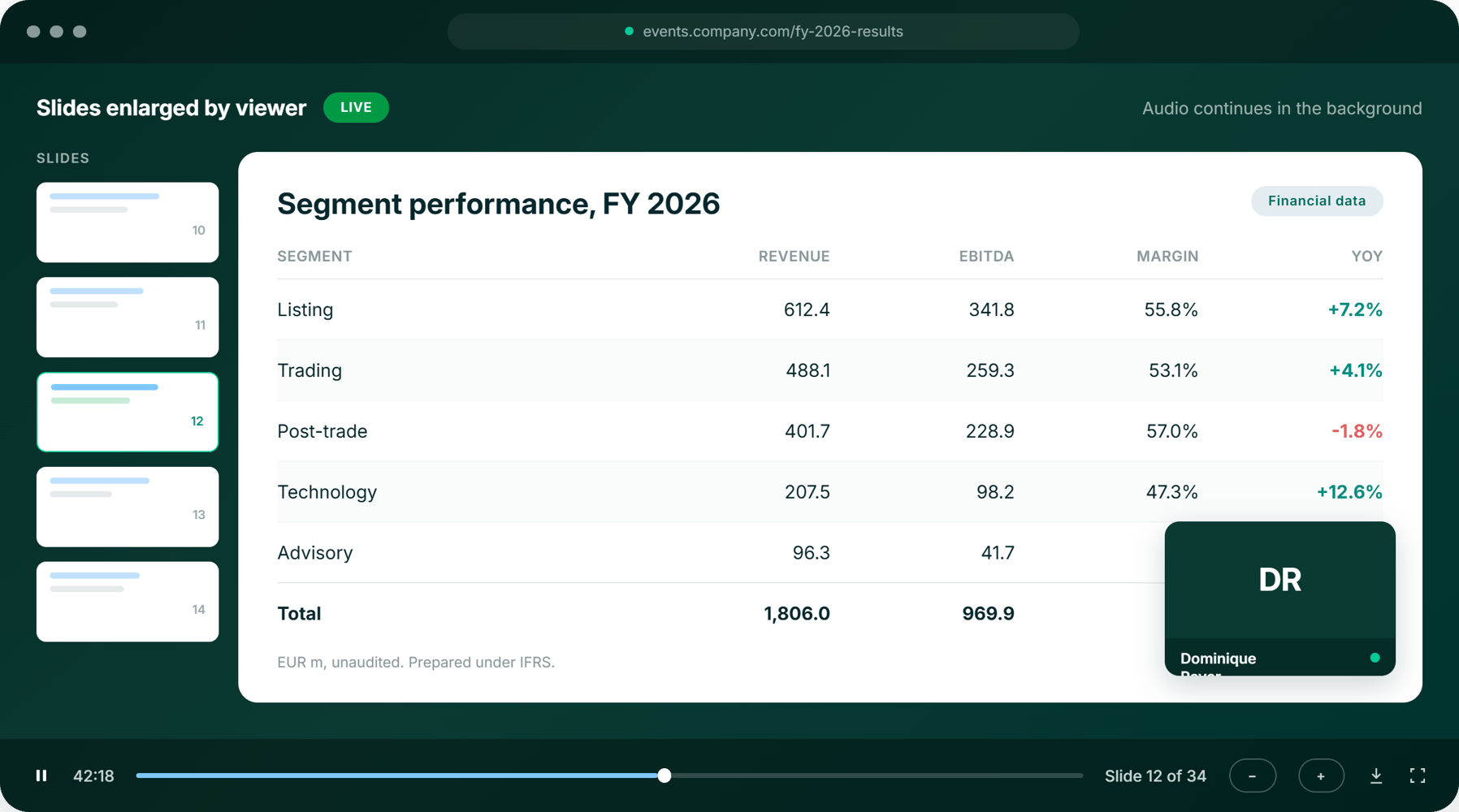
Task: Open the DR presenter video tile
Action: click(1280, 598)
